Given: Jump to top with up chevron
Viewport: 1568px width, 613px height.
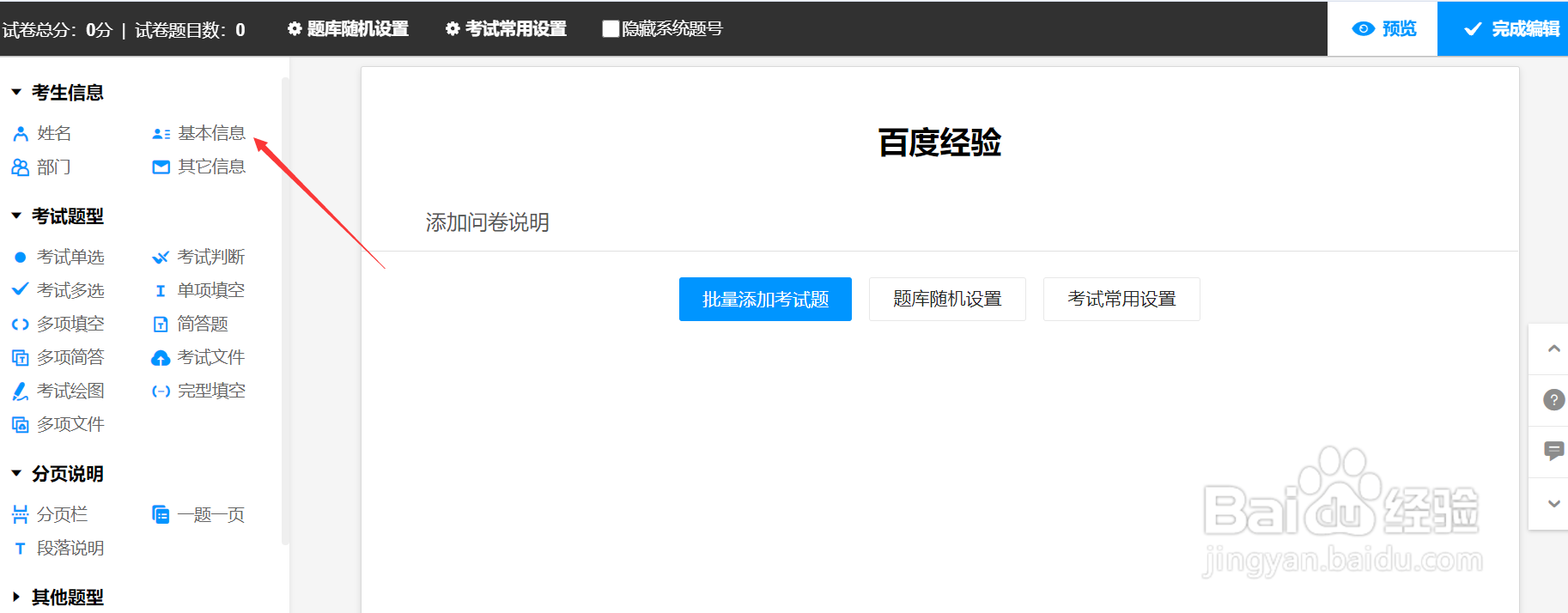Looking at the screenshot, I should [1553, 349].
